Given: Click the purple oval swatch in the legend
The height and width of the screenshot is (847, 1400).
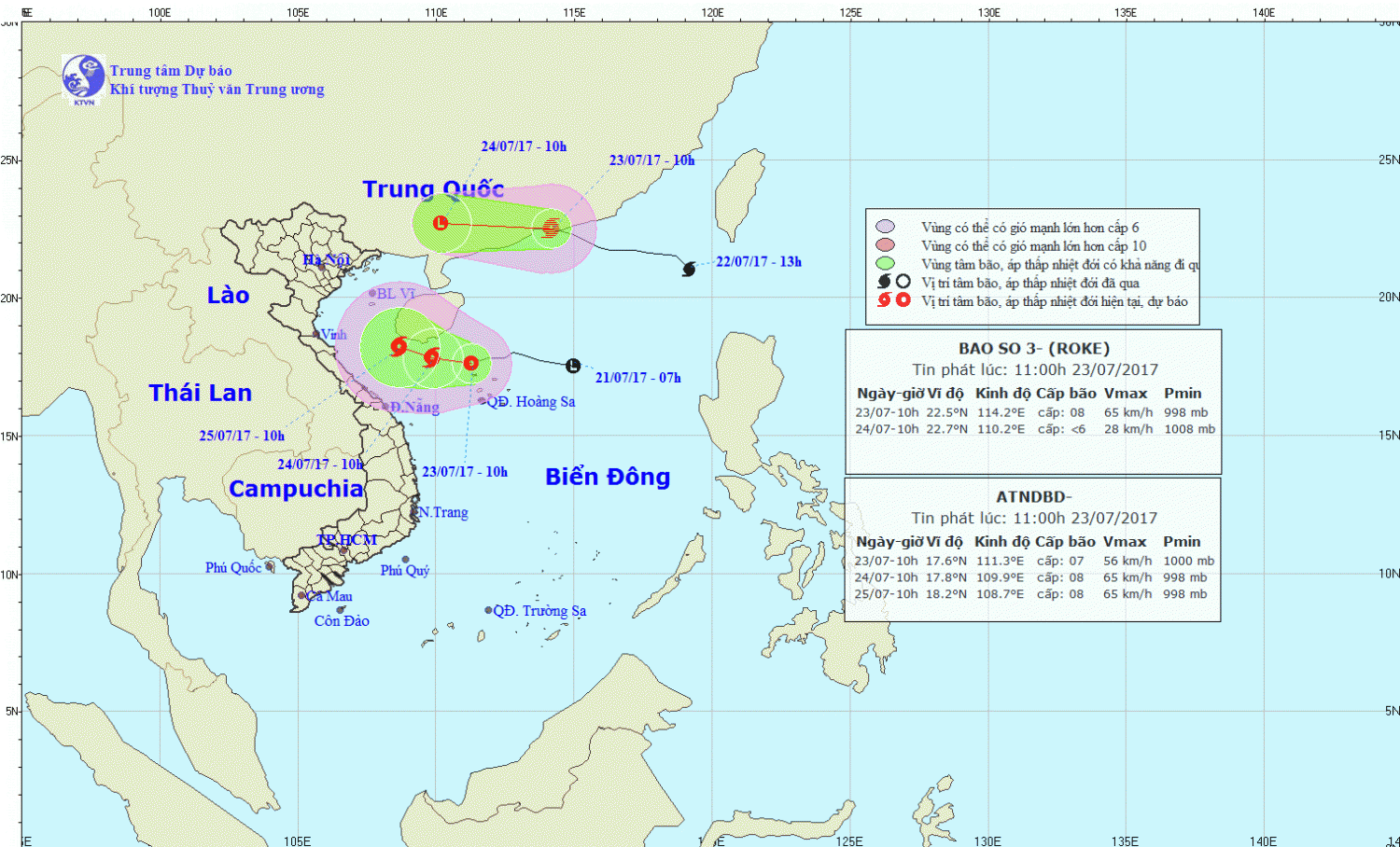Looking at the screenshot, I should [x=885, y=227].
